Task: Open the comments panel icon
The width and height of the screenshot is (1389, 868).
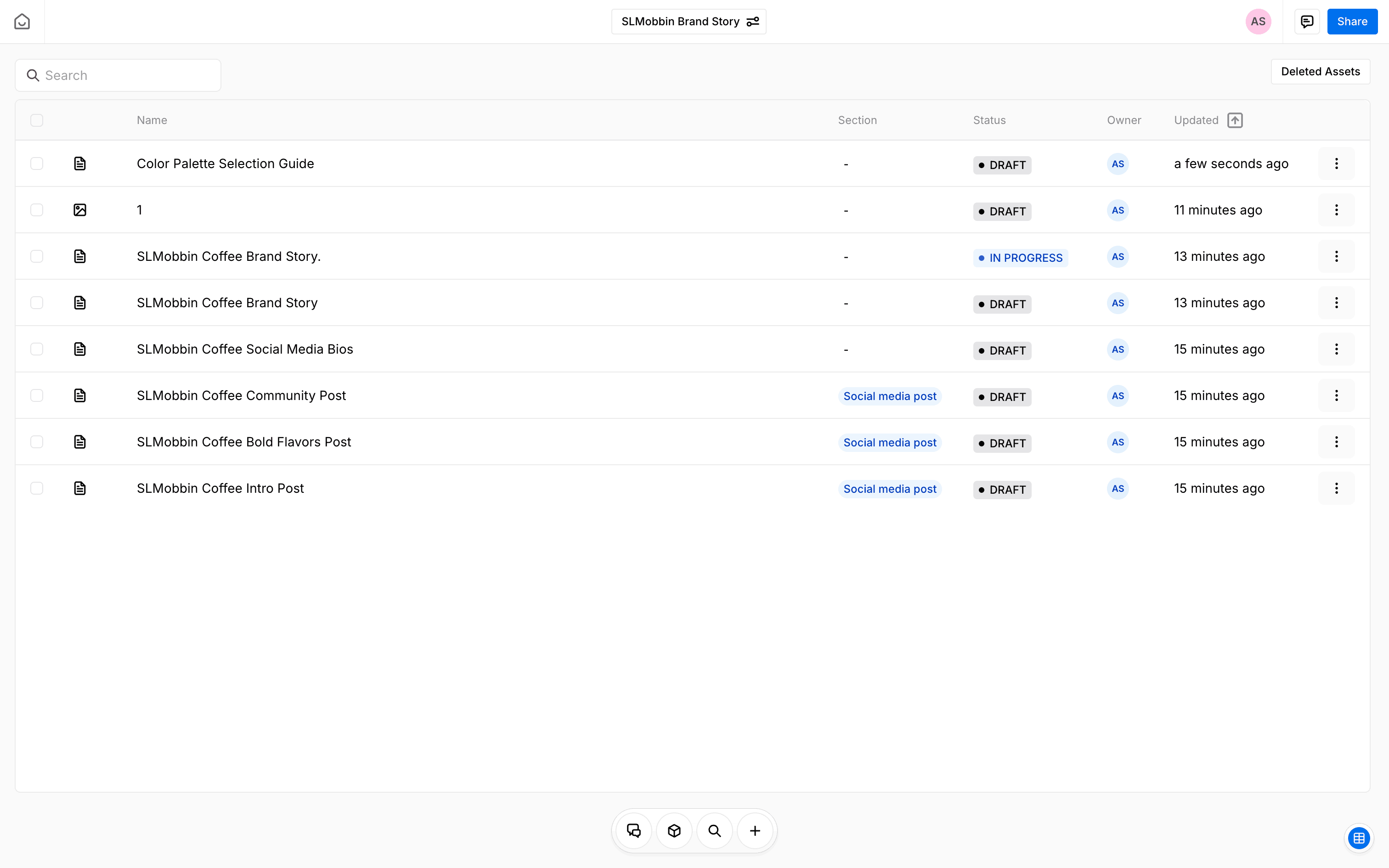Action: click(x=1307, y=22)
